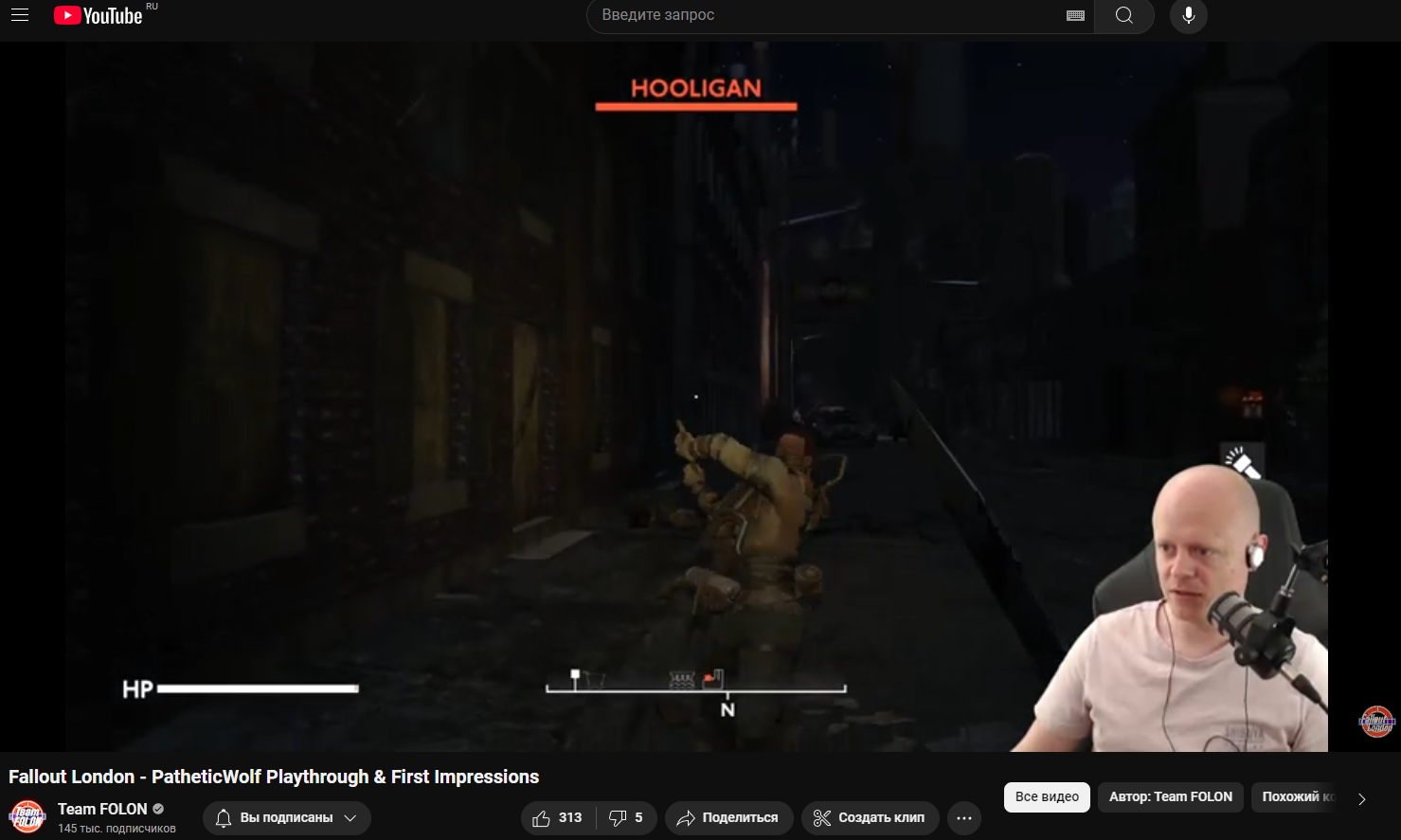The width and height of the screenshot is (1401, 840).
Task: Expand the "Вы подписаны" subscription dropdown
Action: point(286,818)
